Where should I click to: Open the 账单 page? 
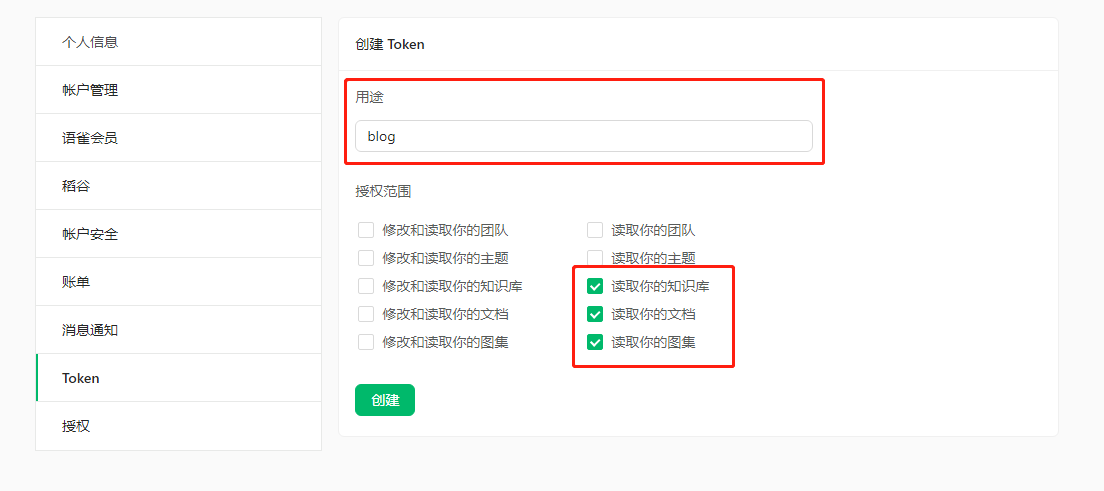pyautogui.click(x=76, y=282)
